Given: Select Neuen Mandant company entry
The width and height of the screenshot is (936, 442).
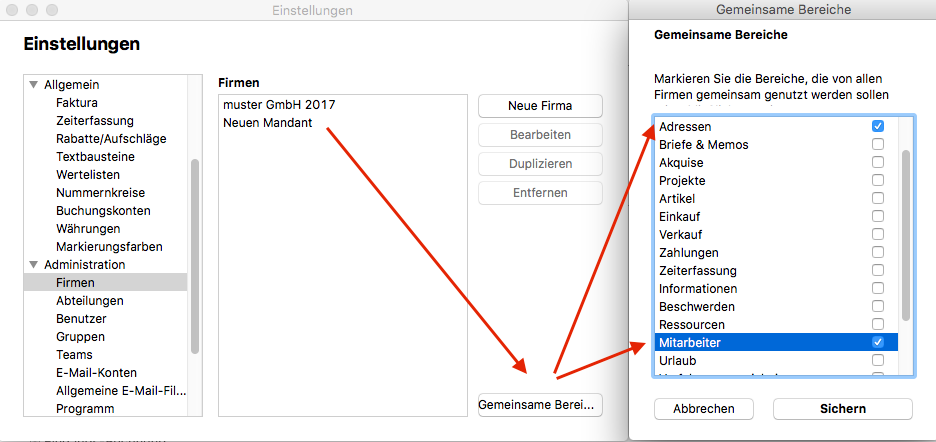Looking at the screenshot, I should [x=268, y=123].
